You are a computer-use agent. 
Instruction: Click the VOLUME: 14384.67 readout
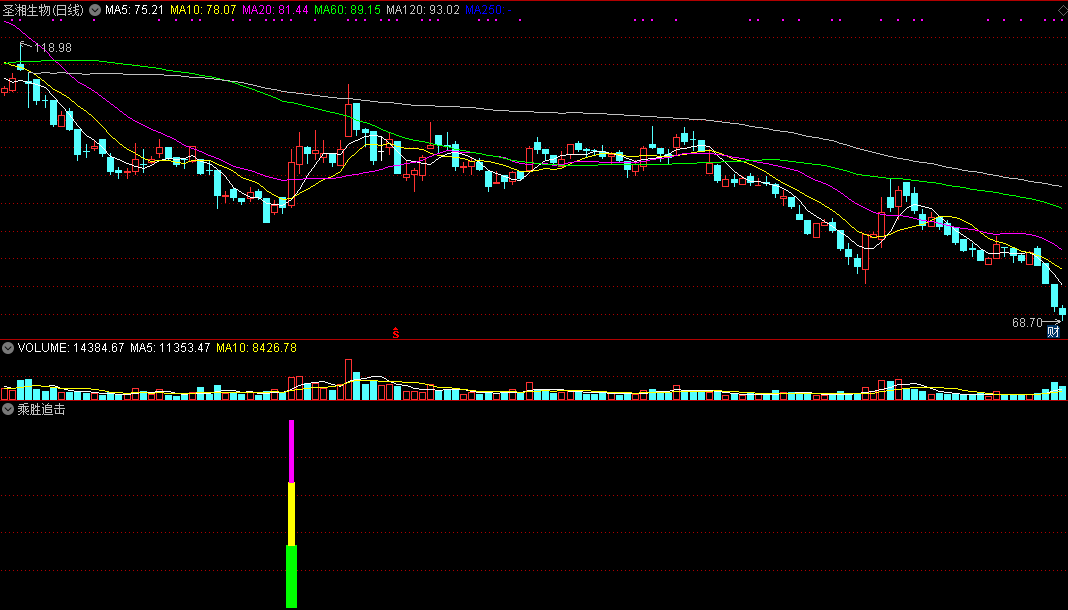click(x=71, y=348)
